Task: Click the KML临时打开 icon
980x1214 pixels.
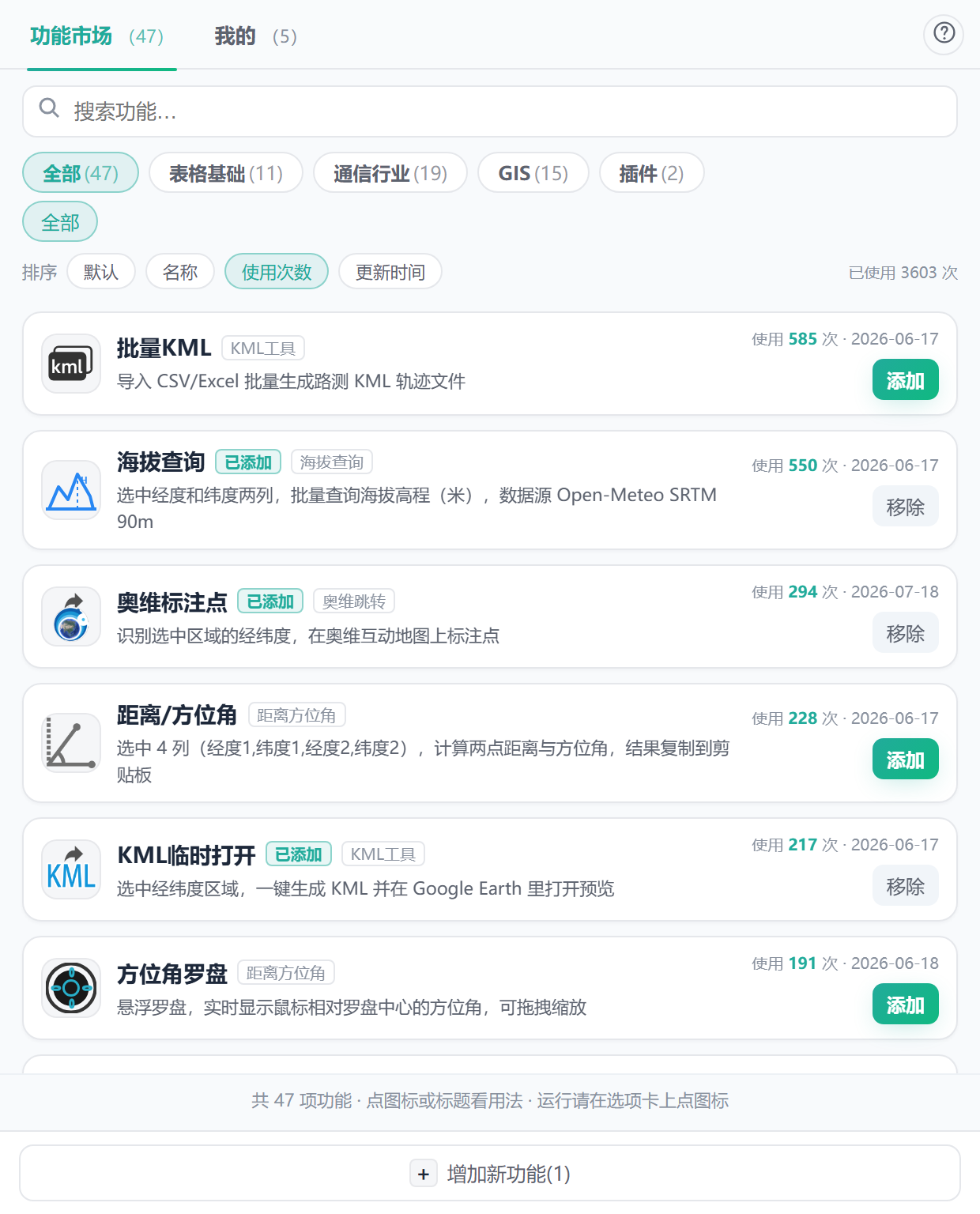Action: coord(71,869)
